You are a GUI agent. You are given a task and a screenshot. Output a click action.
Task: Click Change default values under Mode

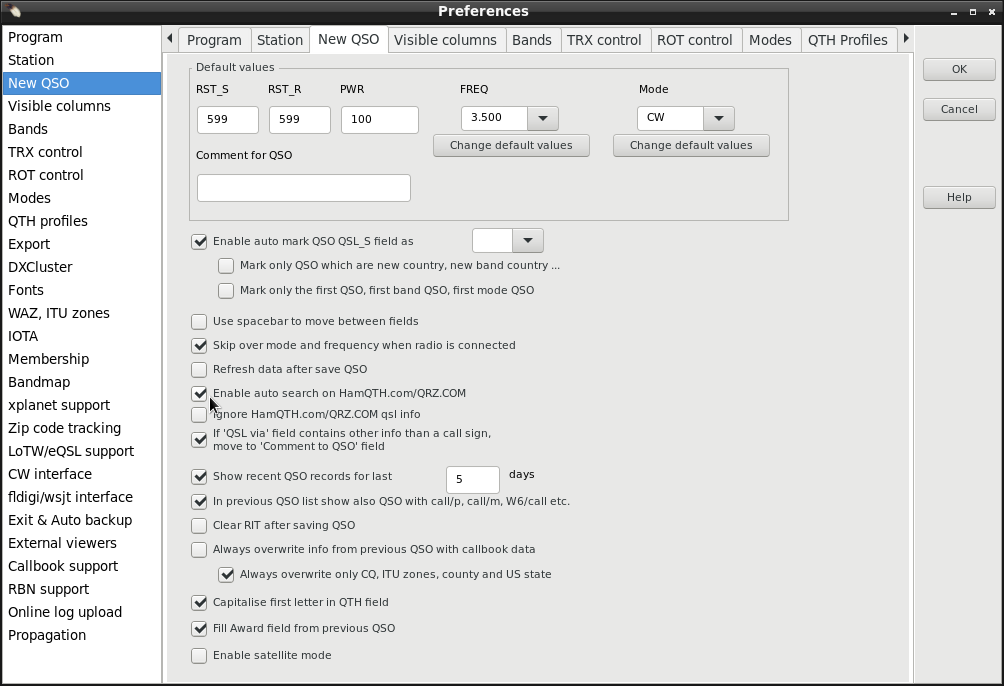pyautogui.click(x=691, y=145)
